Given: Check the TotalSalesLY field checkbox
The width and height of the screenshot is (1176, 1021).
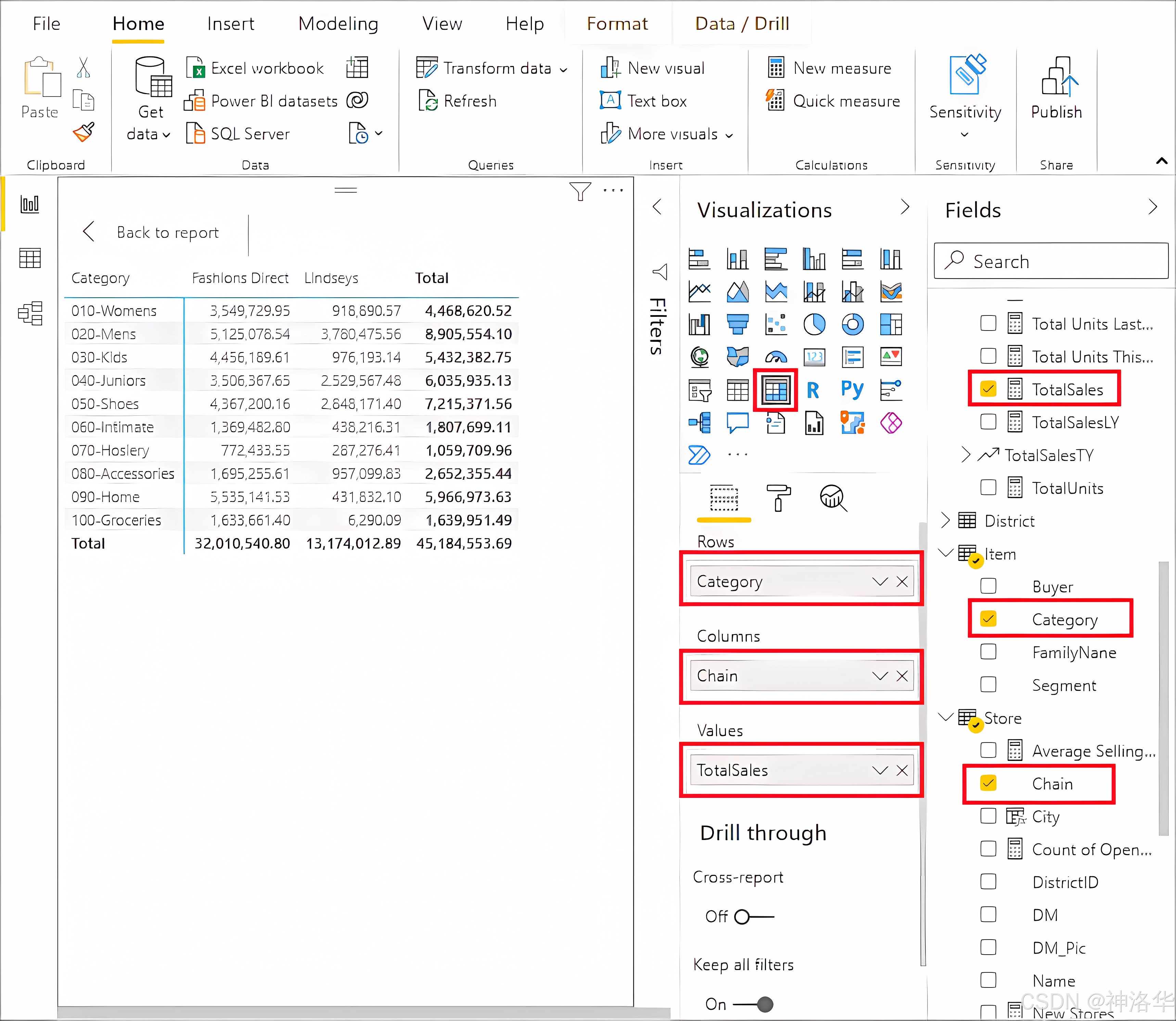Looking at the screenshot, I should click(x=988, y=422).
